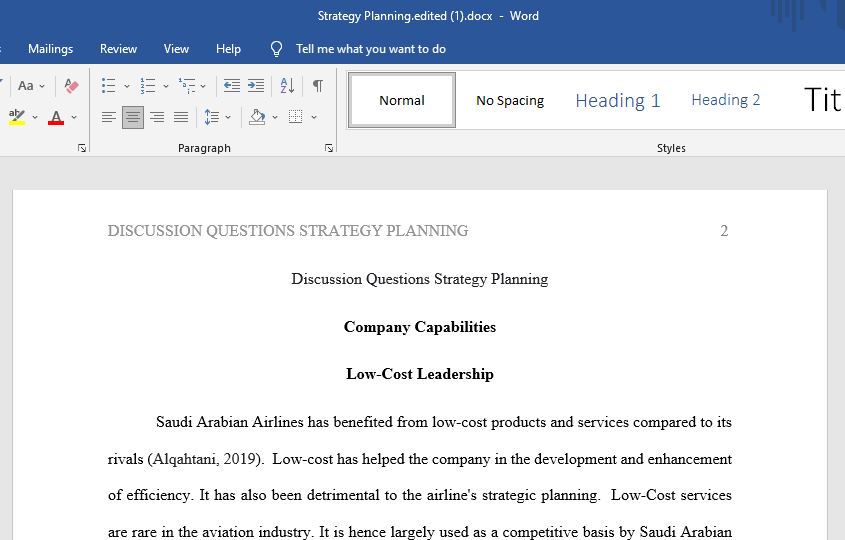Sort the selection alphabetically

(x=287, y=86)
